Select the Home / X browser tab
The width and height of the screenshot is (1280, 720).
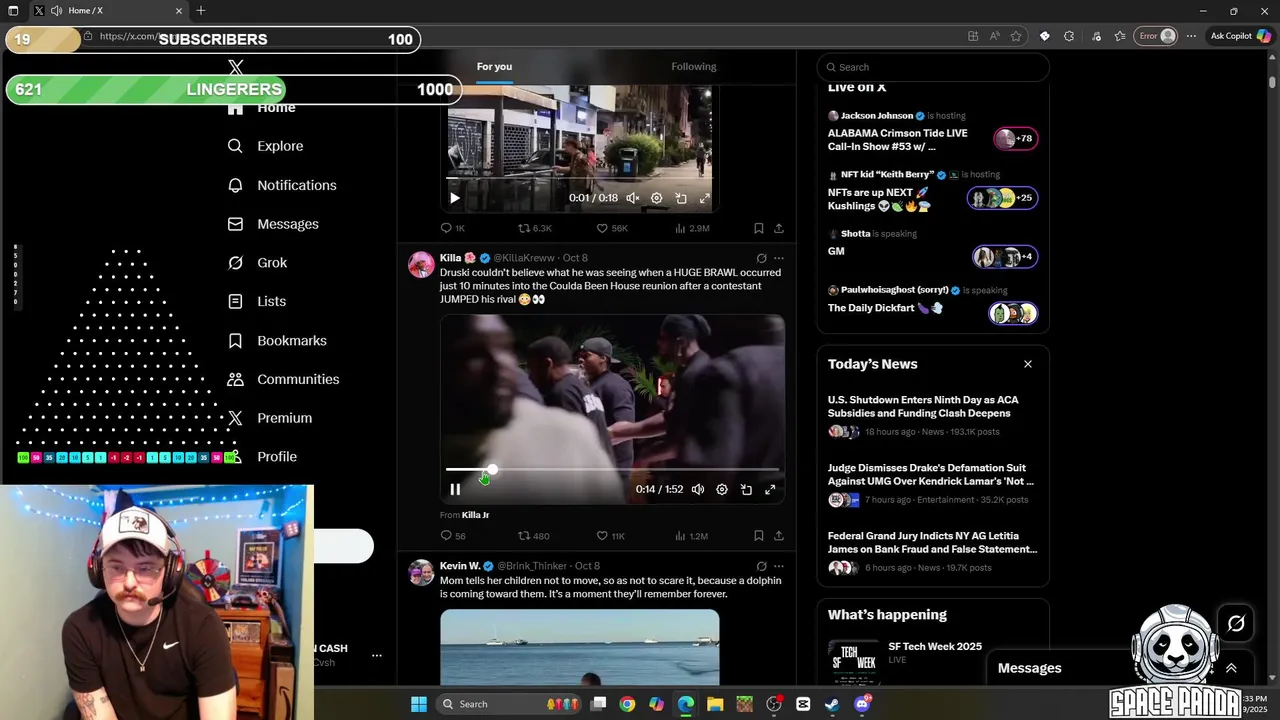(108, 11)
